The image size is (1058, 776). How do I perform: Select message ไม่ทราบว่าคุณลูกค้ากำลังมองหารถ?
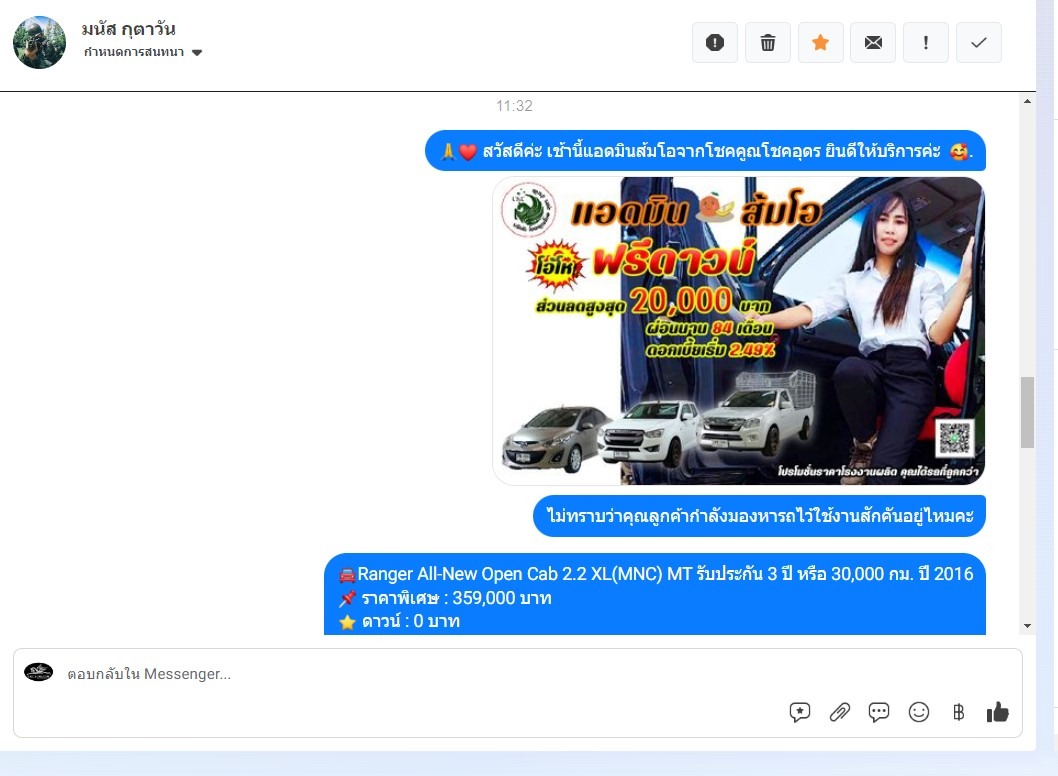coord(759,516)
